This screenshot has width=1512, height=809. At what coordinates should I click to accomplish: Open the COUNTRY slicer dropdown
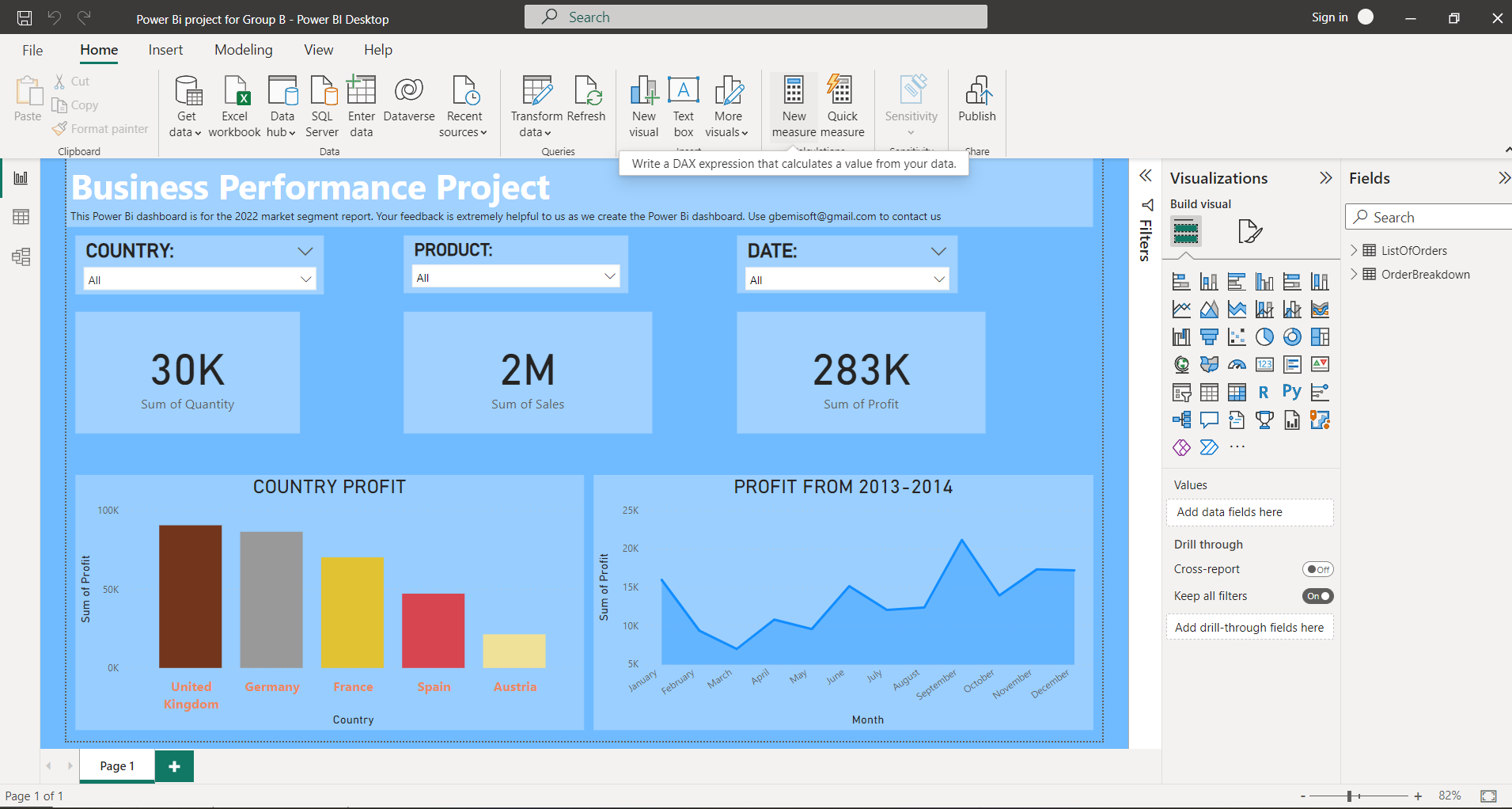[x=305, y=279]
